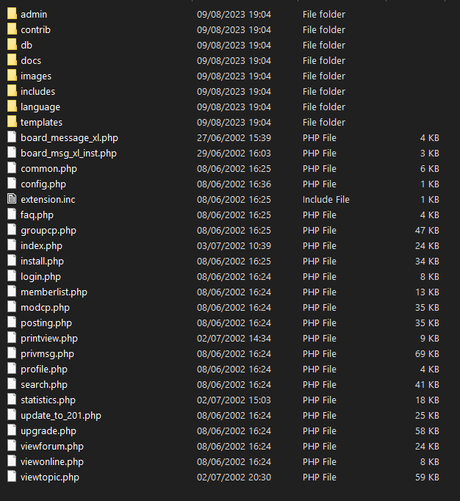460x501 pixels.
Task: Select the file name statistics.php
Action: click(48, 400)
